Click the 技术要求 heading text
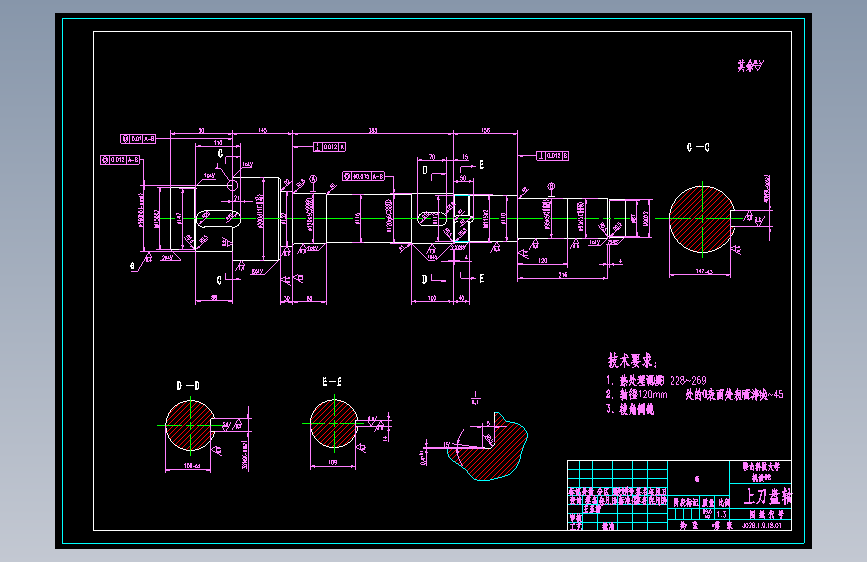 (632, 361)
